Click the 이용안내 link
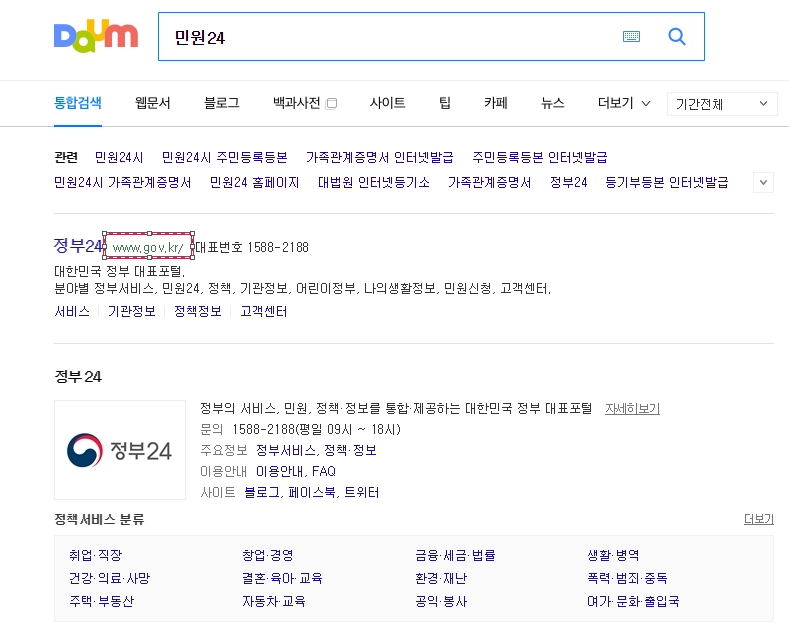Image resolution: width=789 pixels, height=634 pixels. click(279, 471)
